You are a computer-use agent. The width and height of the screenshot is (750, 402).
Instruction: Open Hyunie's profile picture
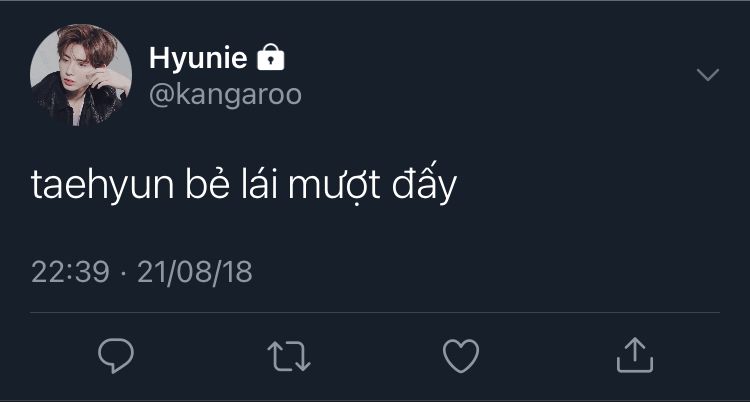click(81, 75)
